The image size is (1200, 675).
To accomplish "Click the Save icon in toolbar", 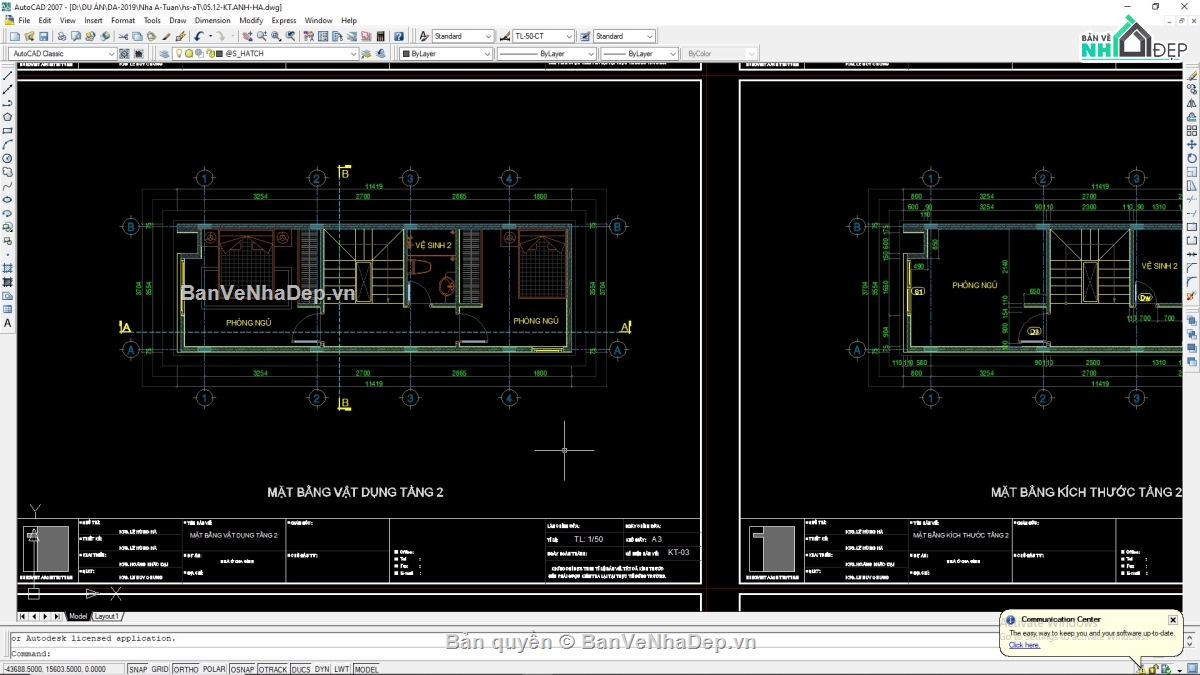I will 43,36.
